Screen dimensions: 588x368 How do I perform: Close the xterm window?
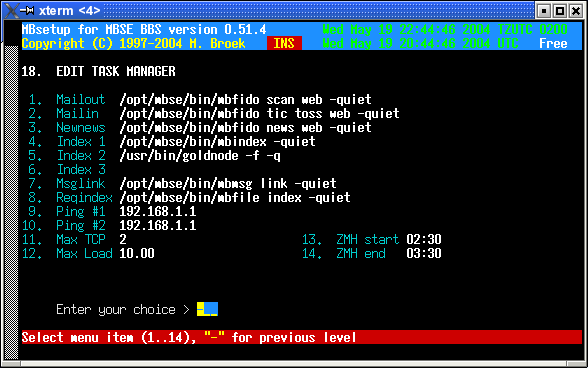pyautogui.click(x=576, y=11)
